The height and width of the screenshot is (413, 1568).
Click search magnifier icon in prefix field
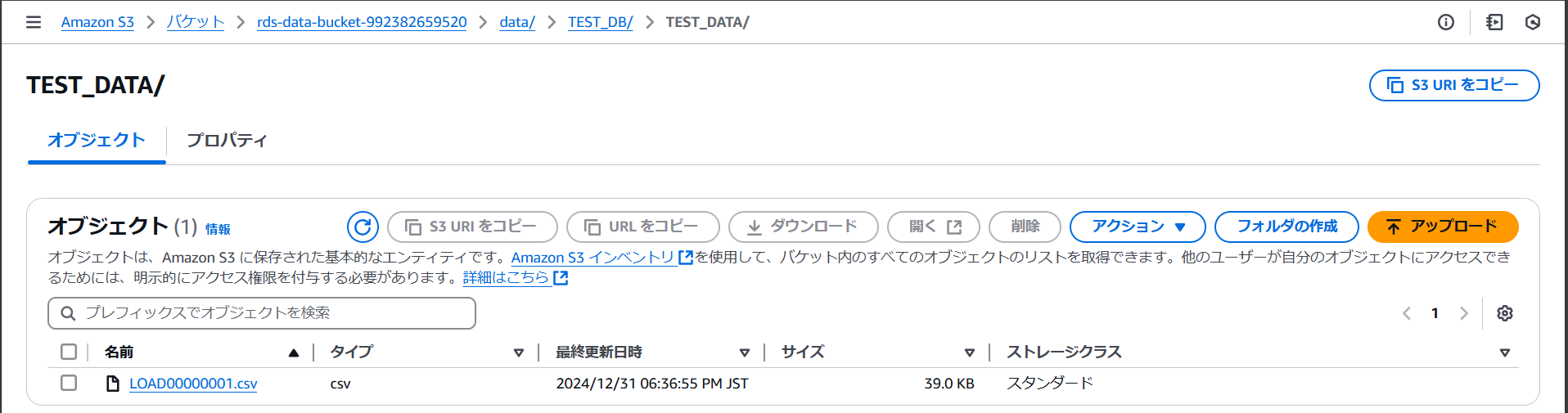point(68,313)
